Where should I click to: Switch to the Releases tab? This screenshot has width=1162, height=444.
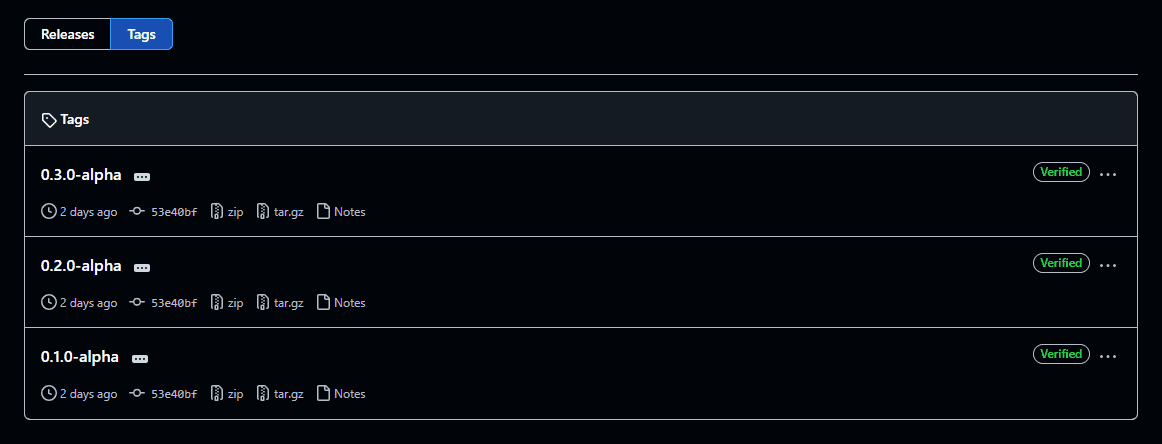coord(67,34)
